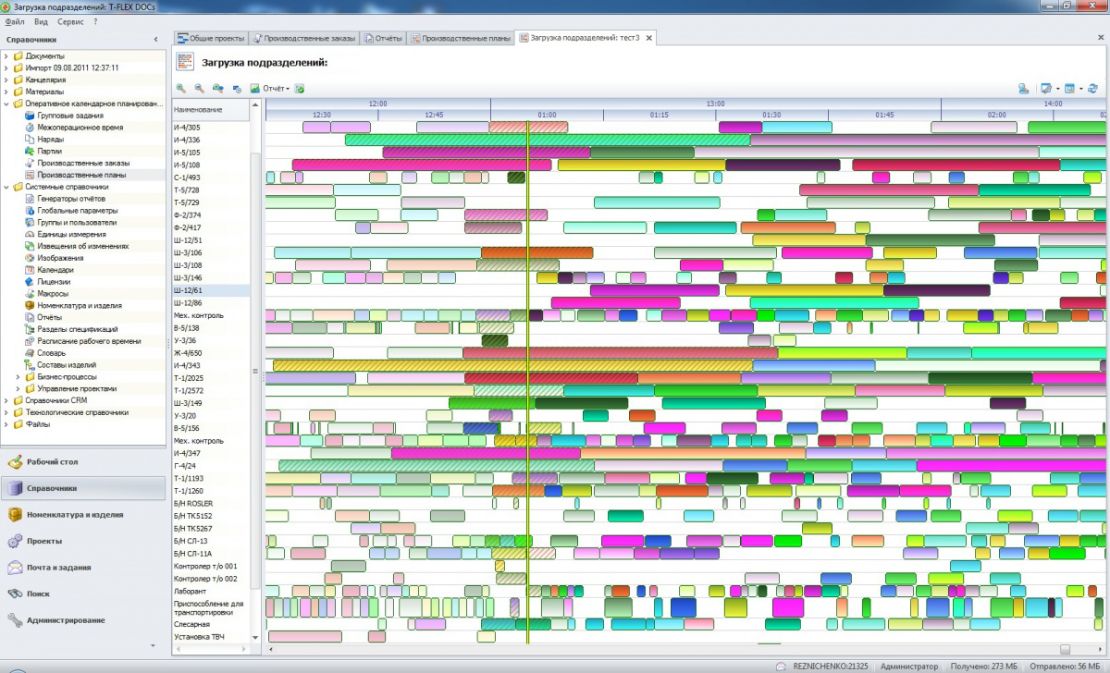Select Генераторы отчётов tree item

[x=71, y=199]
